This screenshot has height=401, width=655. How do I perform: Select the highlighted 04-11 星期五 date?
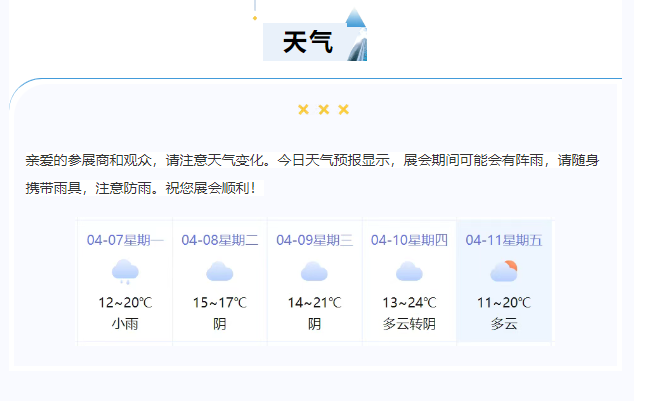pyautogui.click(x=504, y=240)
